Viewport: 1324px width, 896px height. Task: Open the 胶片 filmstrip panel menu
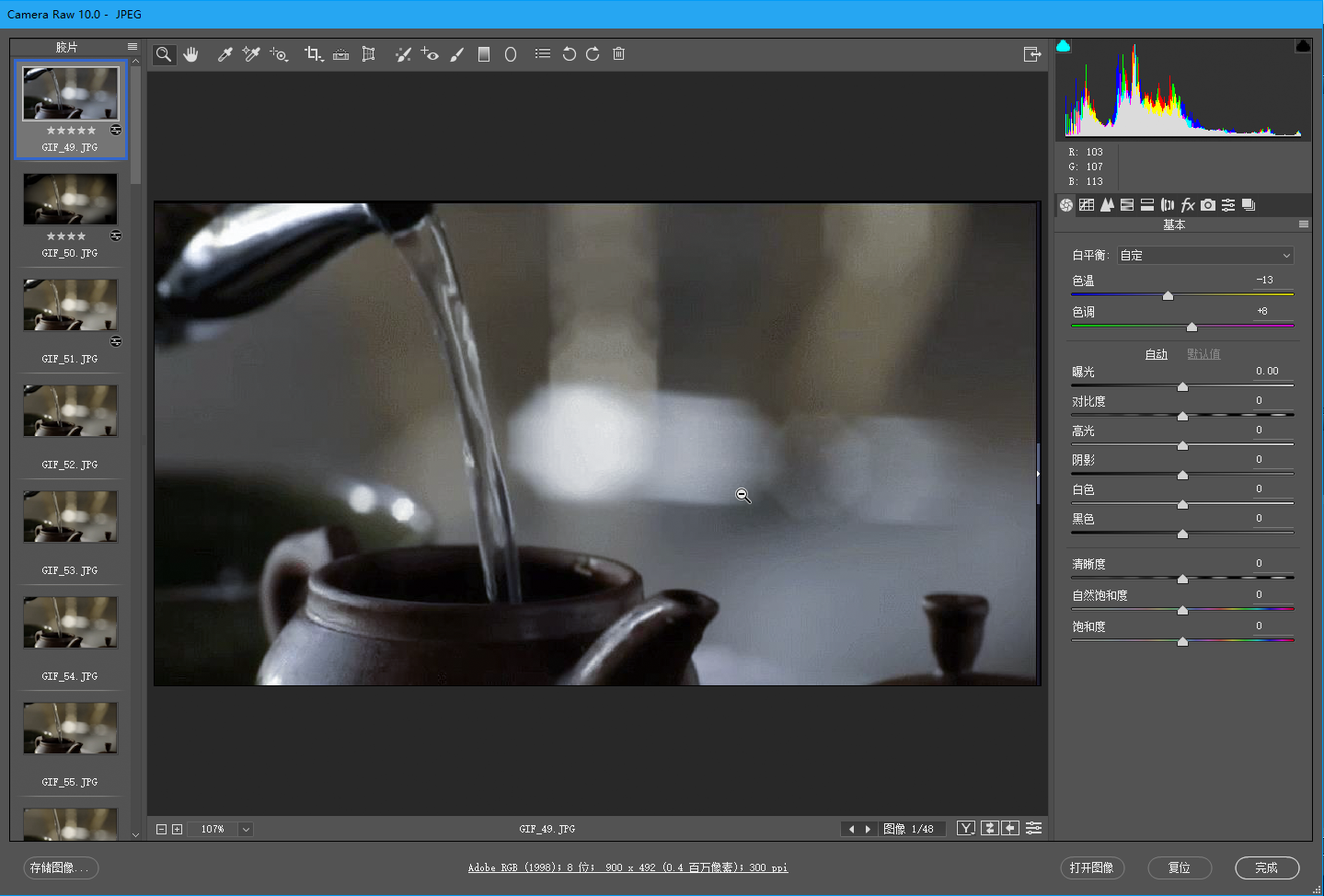point(132,46)
